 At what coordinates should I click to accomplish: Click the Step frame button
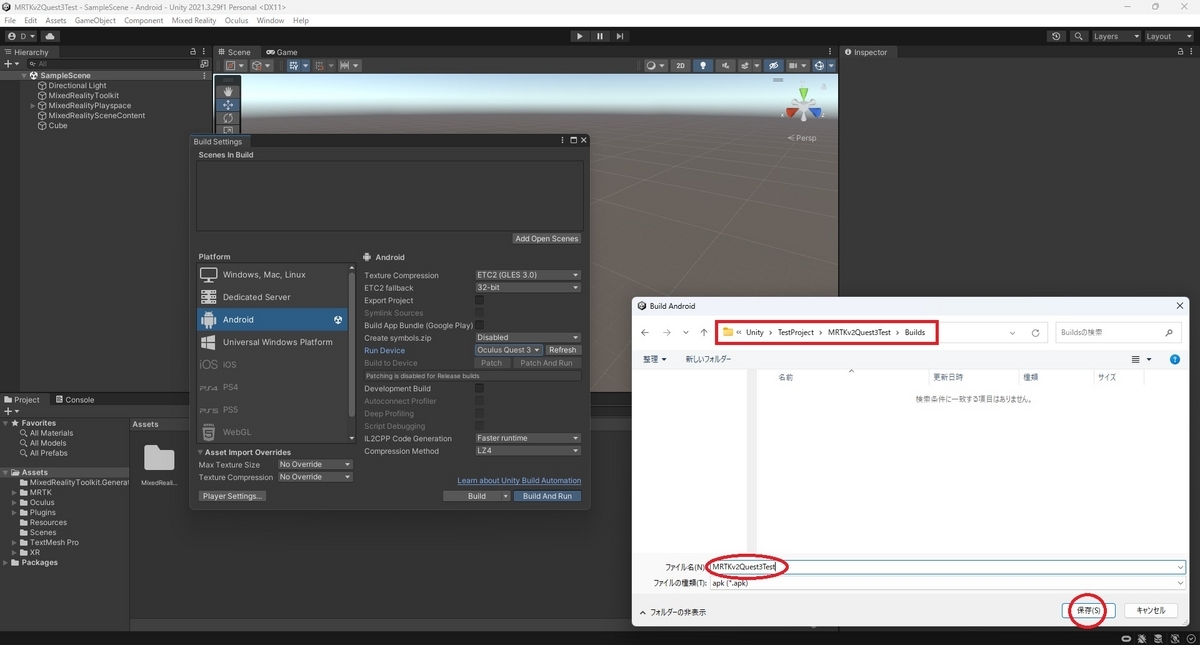(620, 36)
